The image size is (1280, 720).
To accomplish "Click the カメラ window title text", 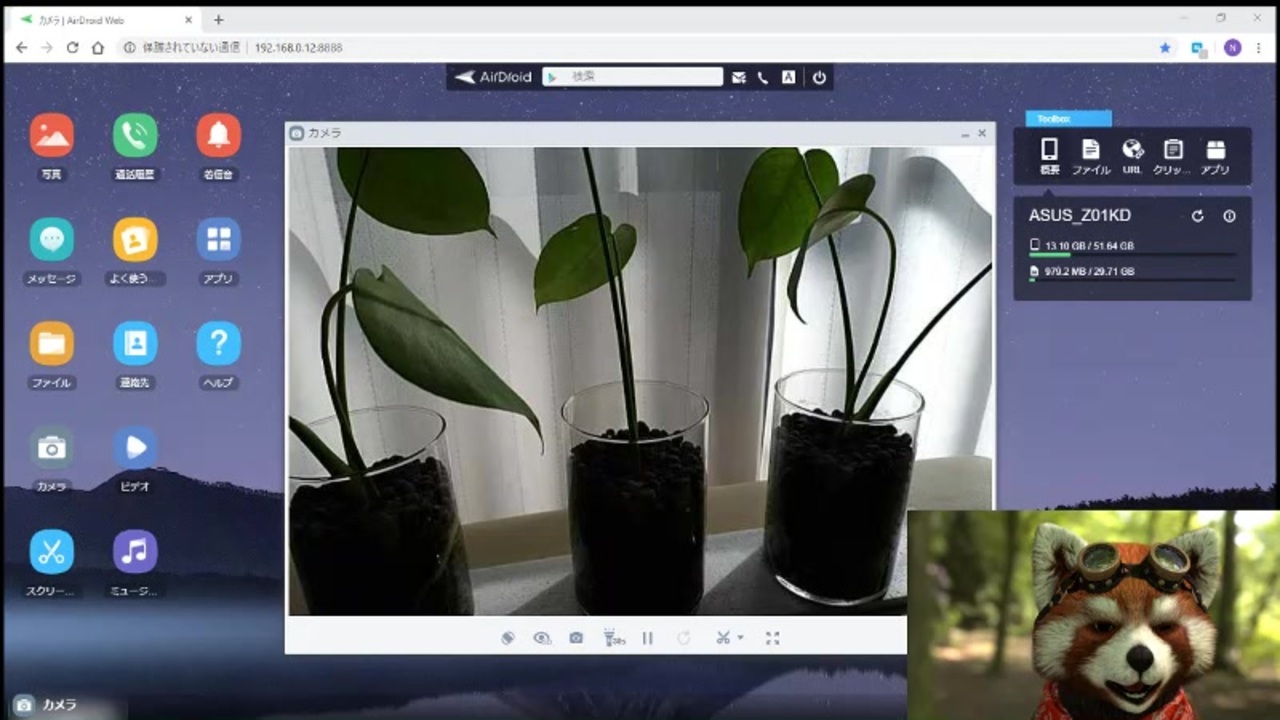I will click(324, 133).
